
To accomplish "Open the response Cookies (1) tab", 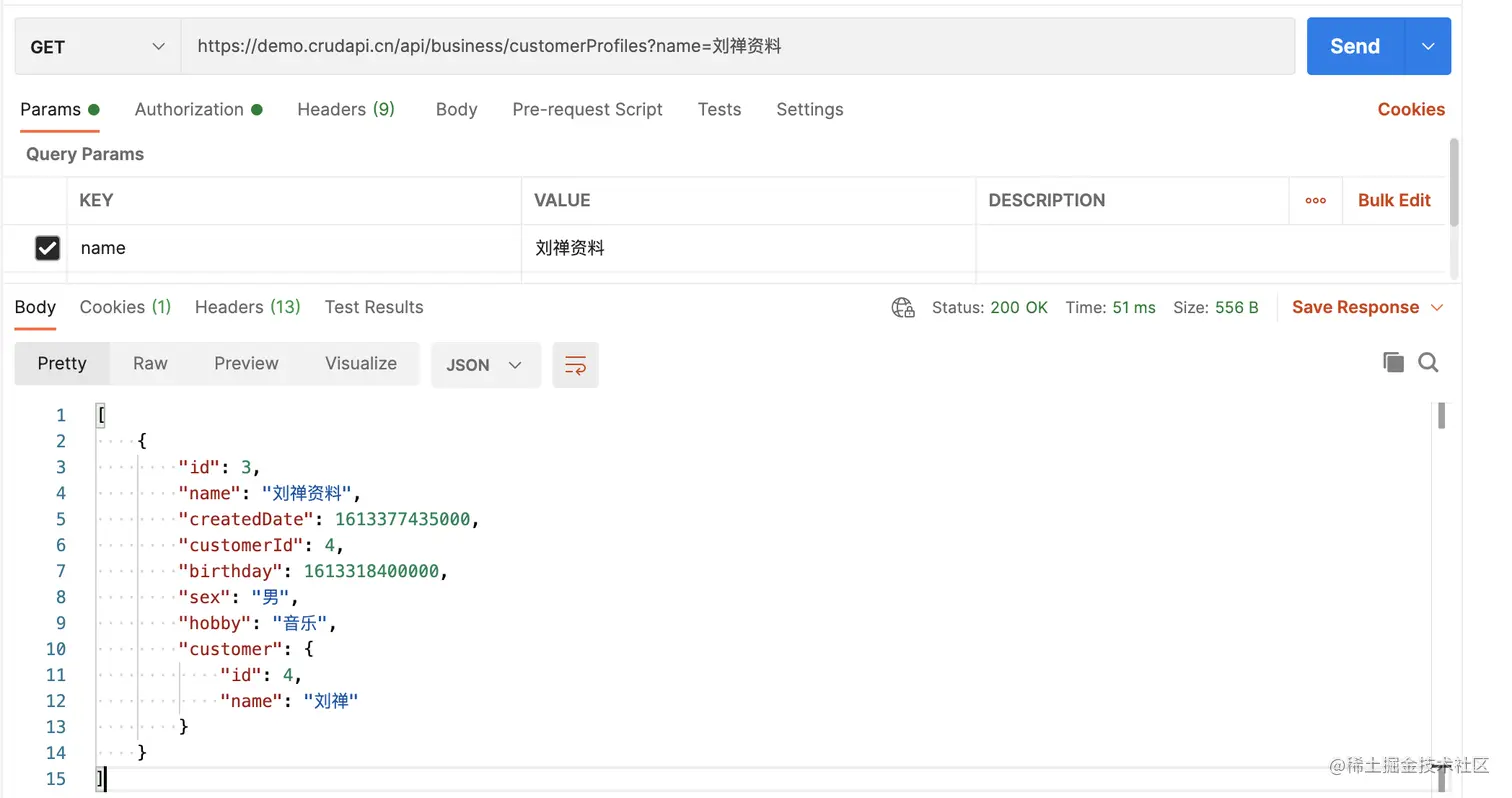I will tap(125, 307).
